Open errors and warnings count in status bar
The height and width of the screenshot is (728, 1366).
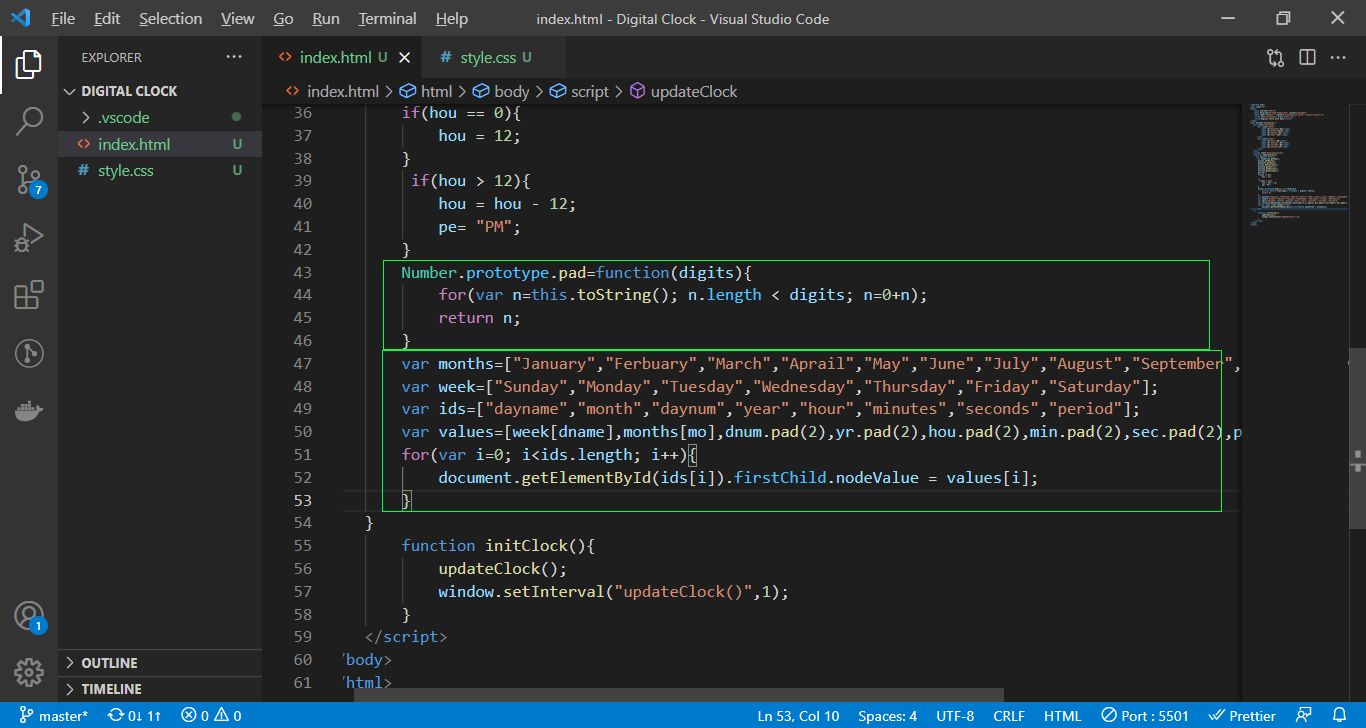tap(211, 715)
